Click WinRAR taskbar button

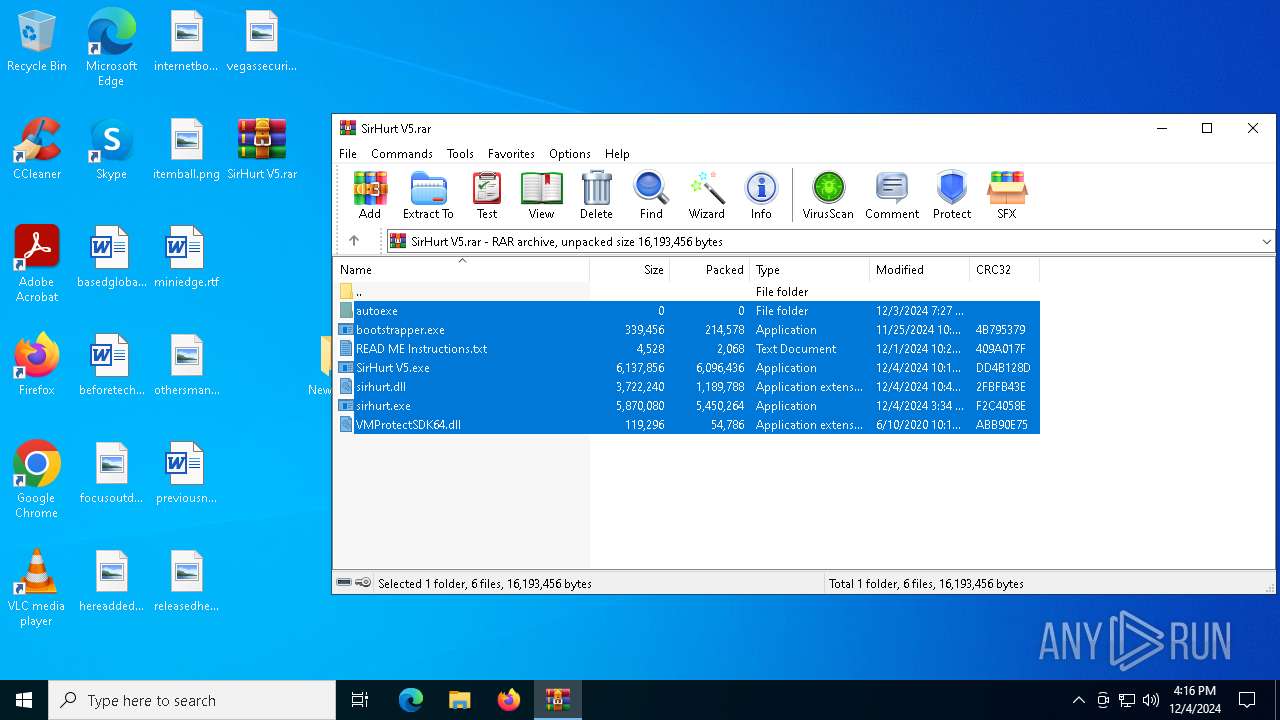(557, 700)
